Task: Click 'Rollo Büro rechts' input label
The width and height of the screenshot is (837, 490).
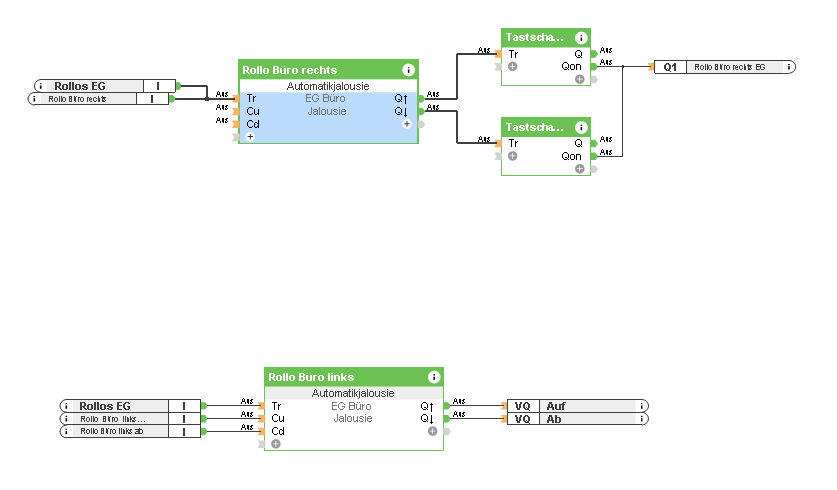Action: [77, 99]
